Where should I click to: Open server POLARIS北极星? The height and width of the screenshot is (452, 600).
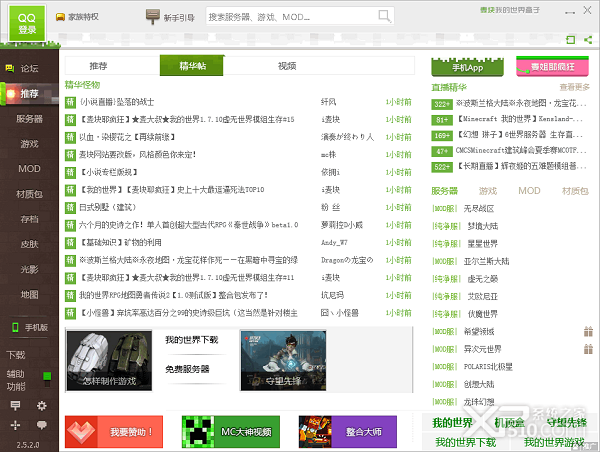point(488,367)
